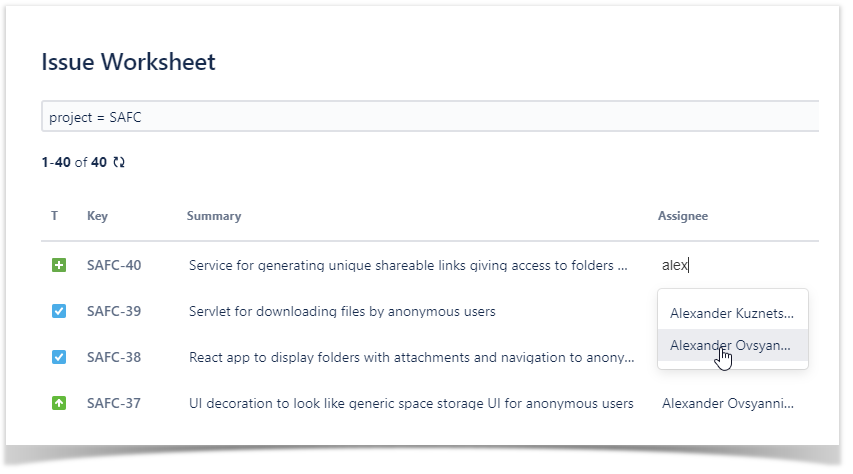Sort by the Key column header
This screenshot has height=474, width=853.
97,216
